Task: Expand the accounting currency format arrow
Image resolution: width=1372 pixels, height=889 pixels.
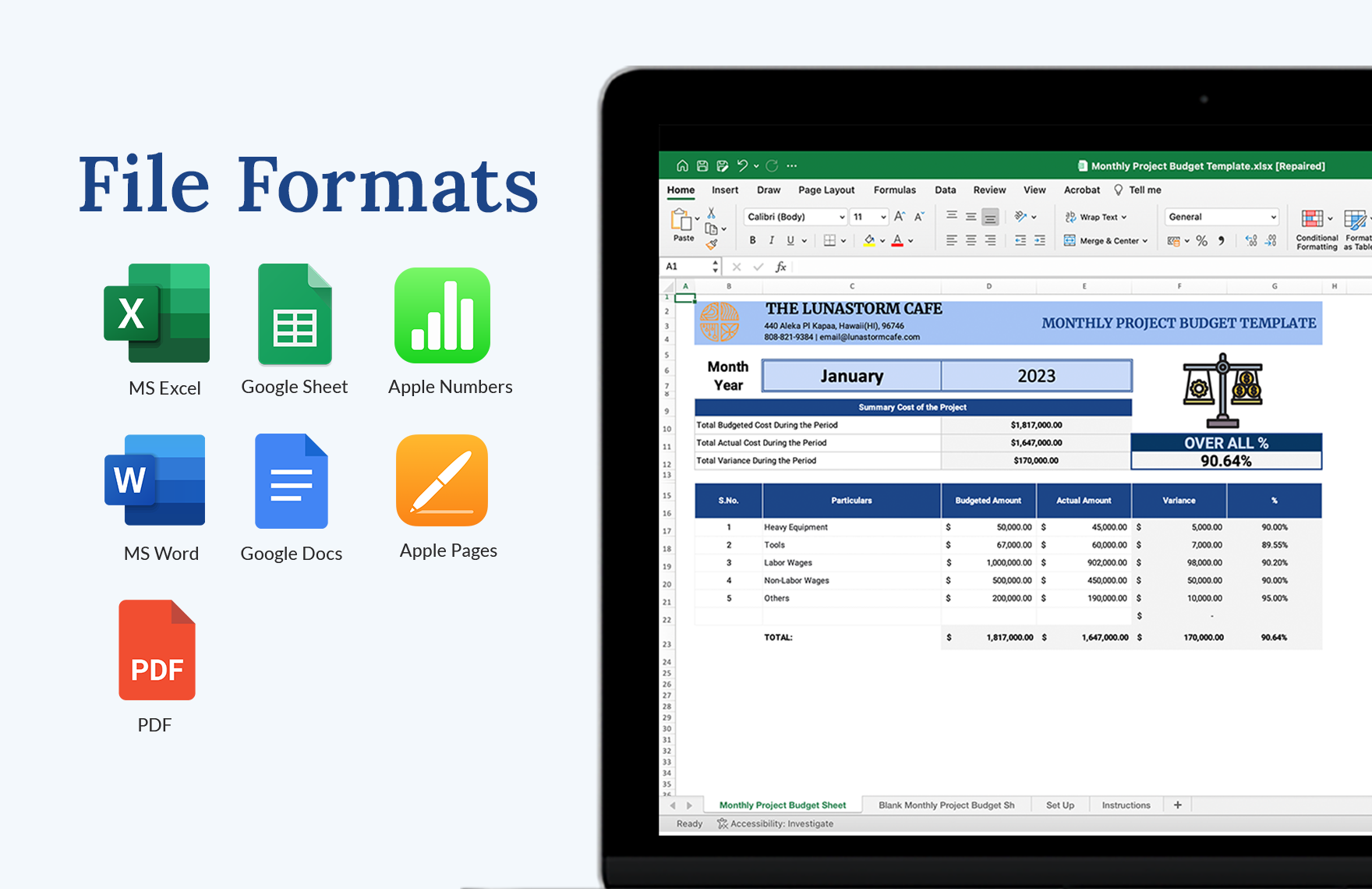Action: (1187, 241)
